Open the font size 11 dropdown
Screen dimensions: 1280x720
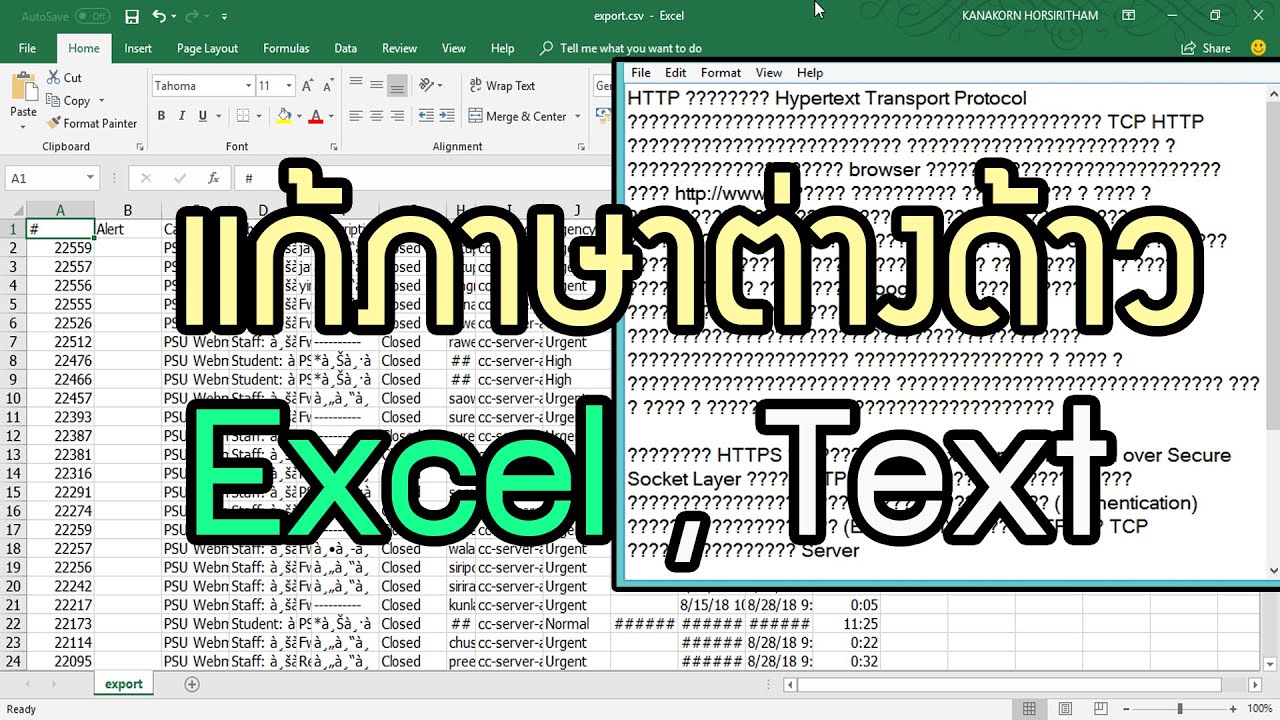tap(289, 86)
